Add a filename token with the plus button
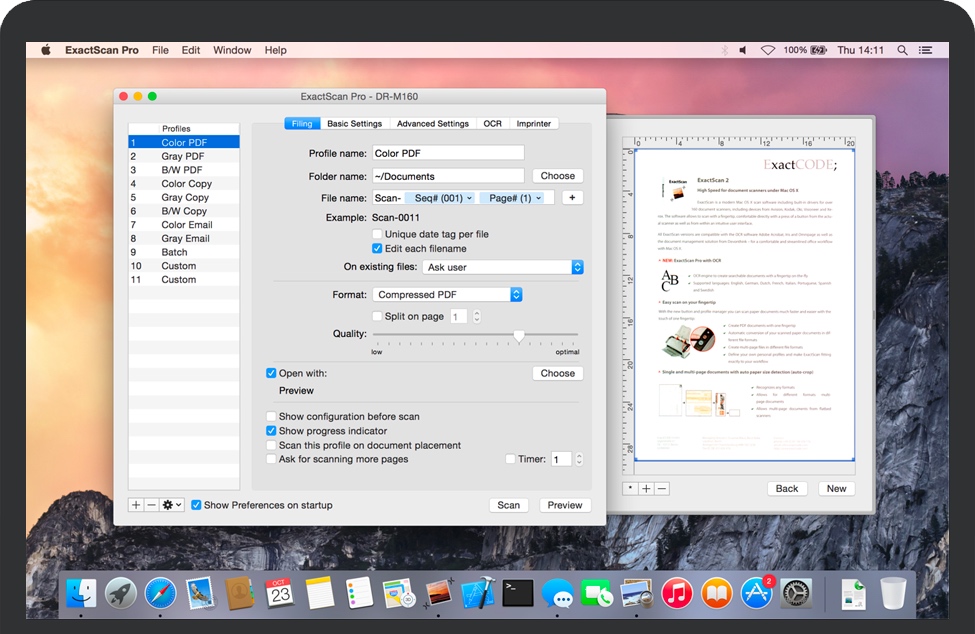 572,198
